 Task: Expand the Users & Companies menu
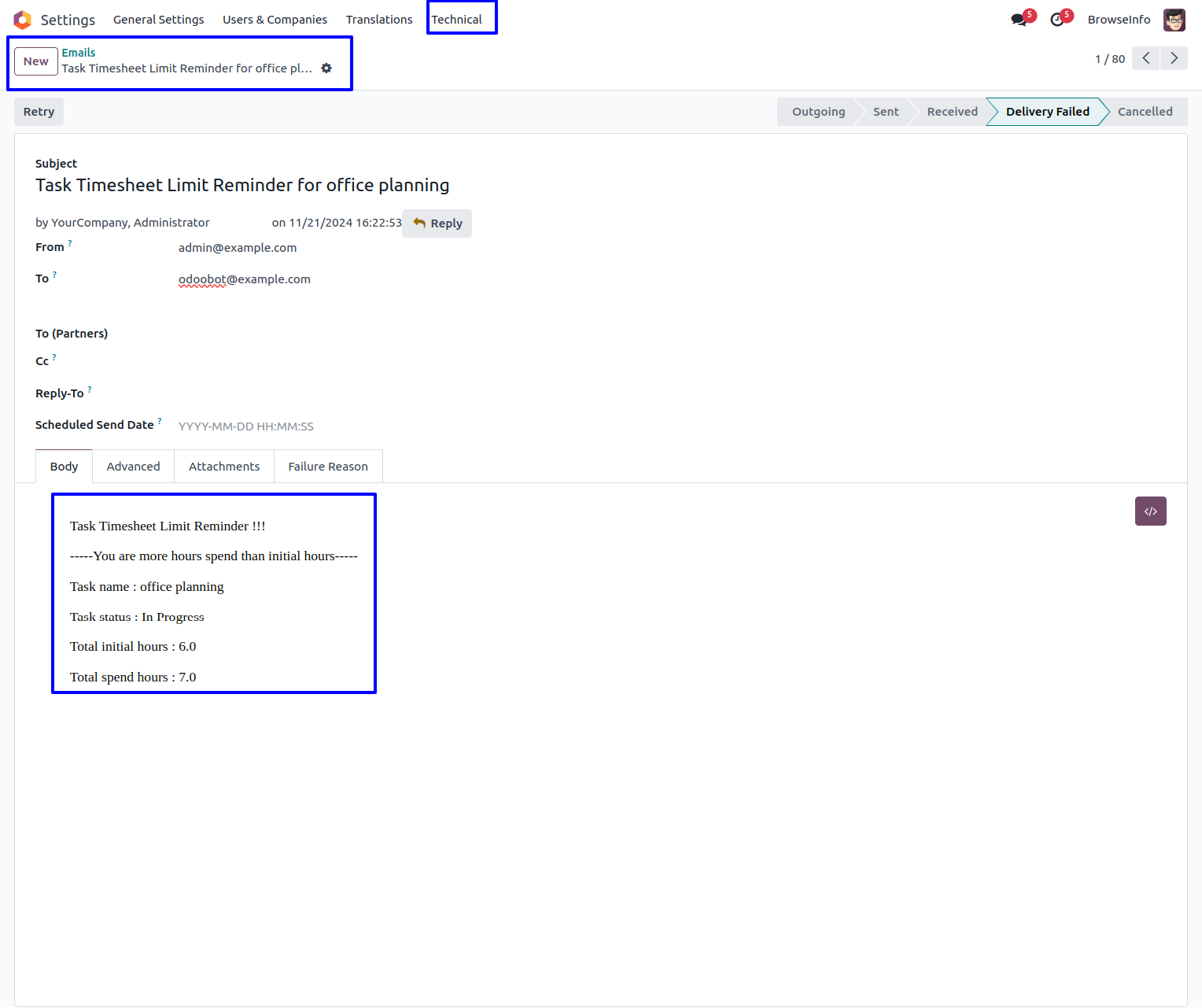[275, 20]
